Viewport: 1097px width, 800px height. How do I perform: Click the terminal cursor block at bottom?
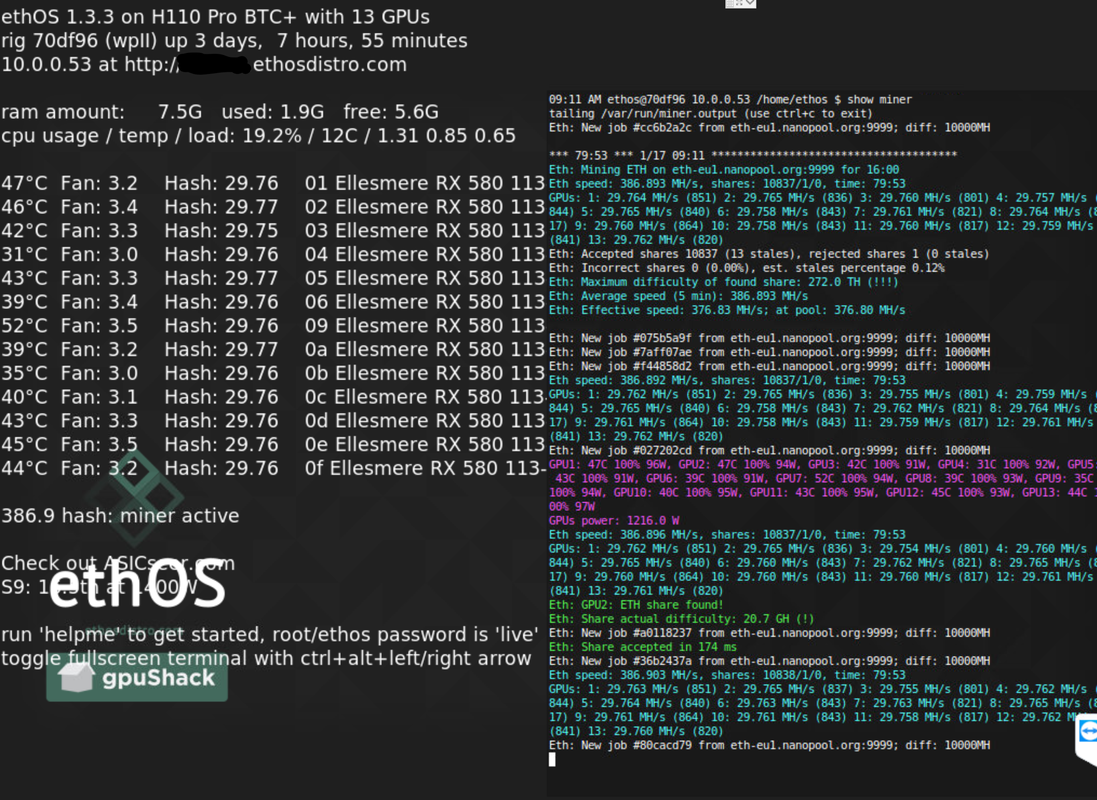[x=552, y=759]
